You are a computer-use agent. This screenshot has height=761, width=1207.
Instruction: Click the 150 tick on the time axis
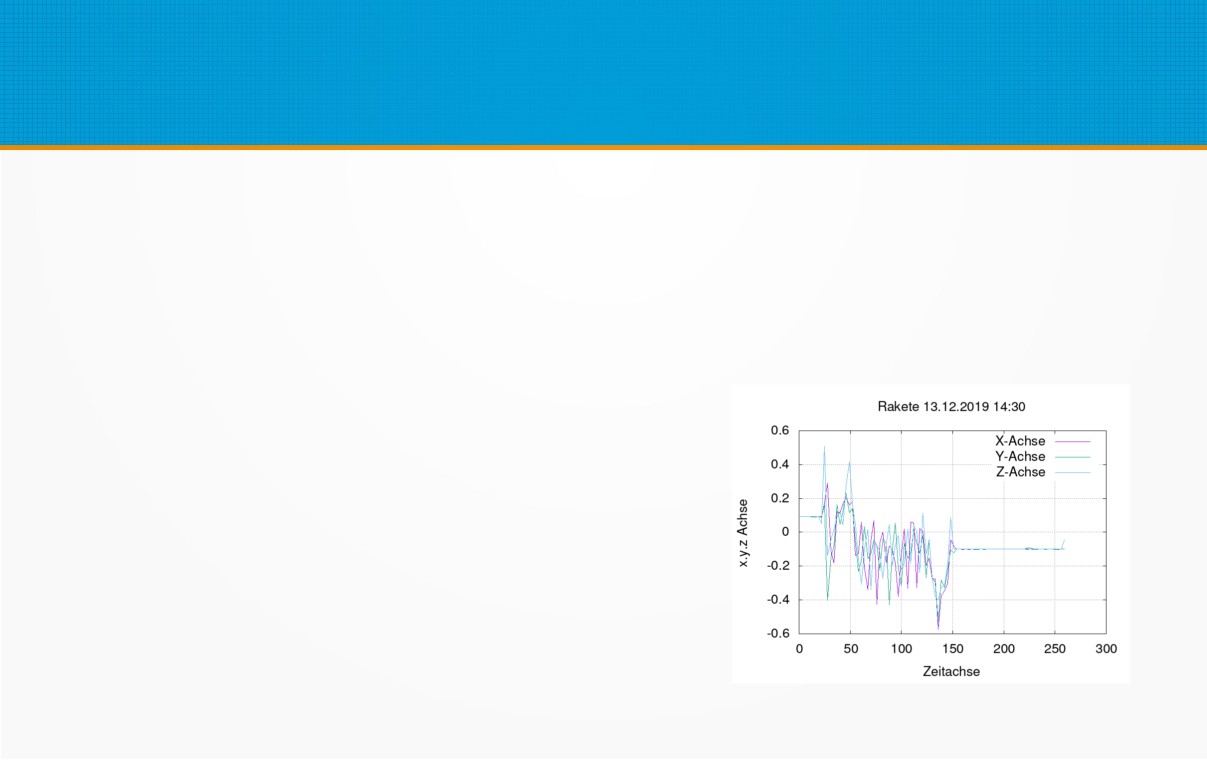(952, 649)
